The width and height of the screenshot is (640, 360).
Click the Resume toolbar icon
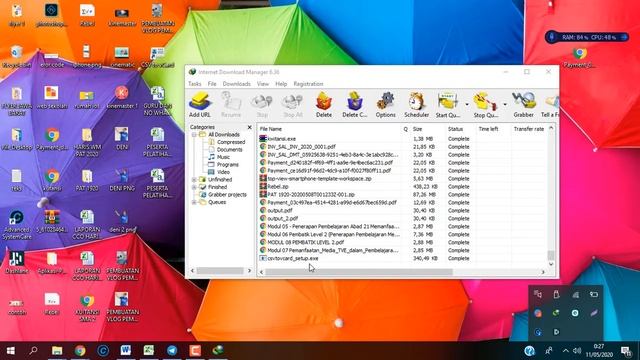coord(231,104)
